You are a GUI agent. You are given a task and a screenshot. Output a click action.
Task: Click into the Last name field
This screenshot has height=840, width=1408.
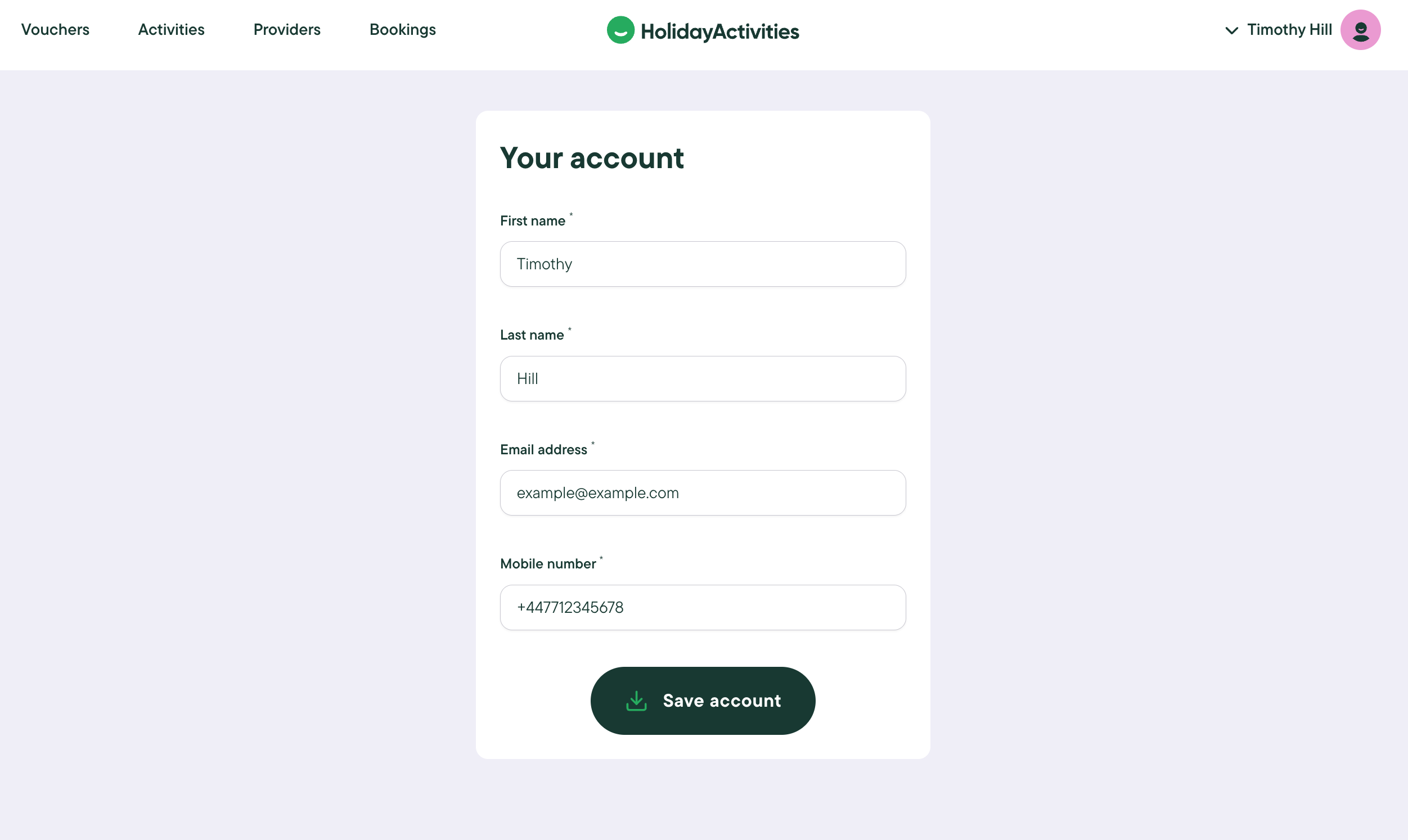[703, 379]
